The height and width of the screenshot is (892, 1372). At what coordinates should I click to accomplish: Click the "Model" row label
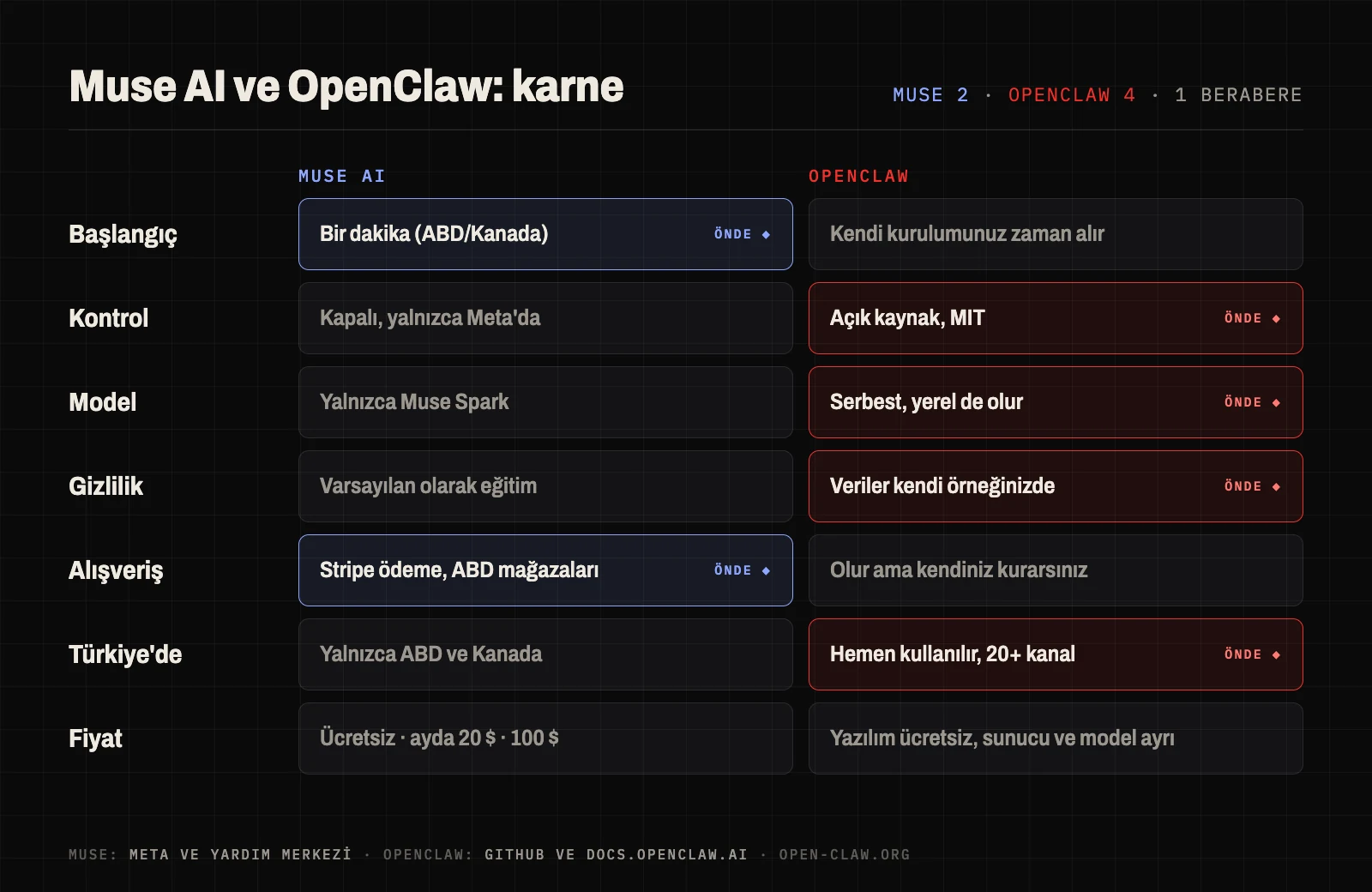coord(102,402)
